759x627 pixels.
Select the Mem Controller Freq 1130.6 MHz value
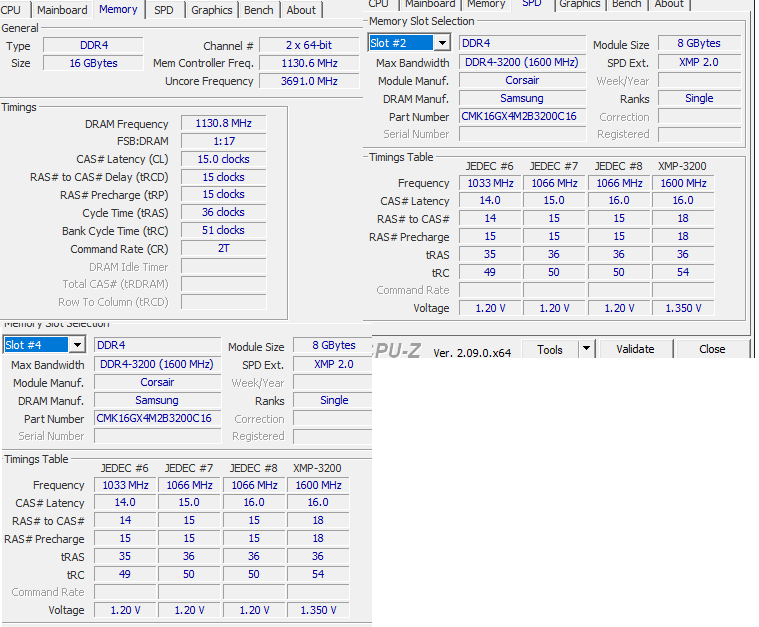tap(309, 63)
